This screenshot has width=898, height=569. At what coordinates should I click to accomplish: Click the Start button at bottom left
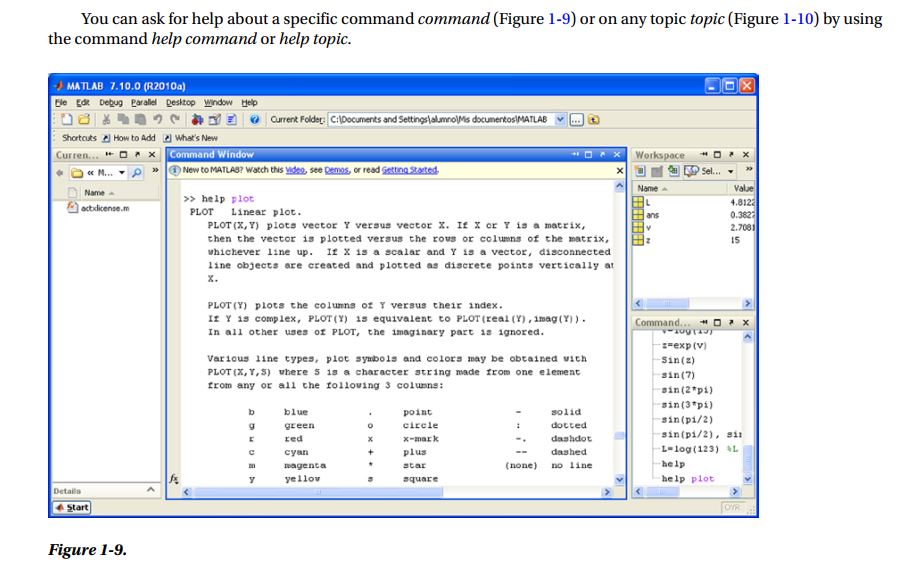[72, 507]
